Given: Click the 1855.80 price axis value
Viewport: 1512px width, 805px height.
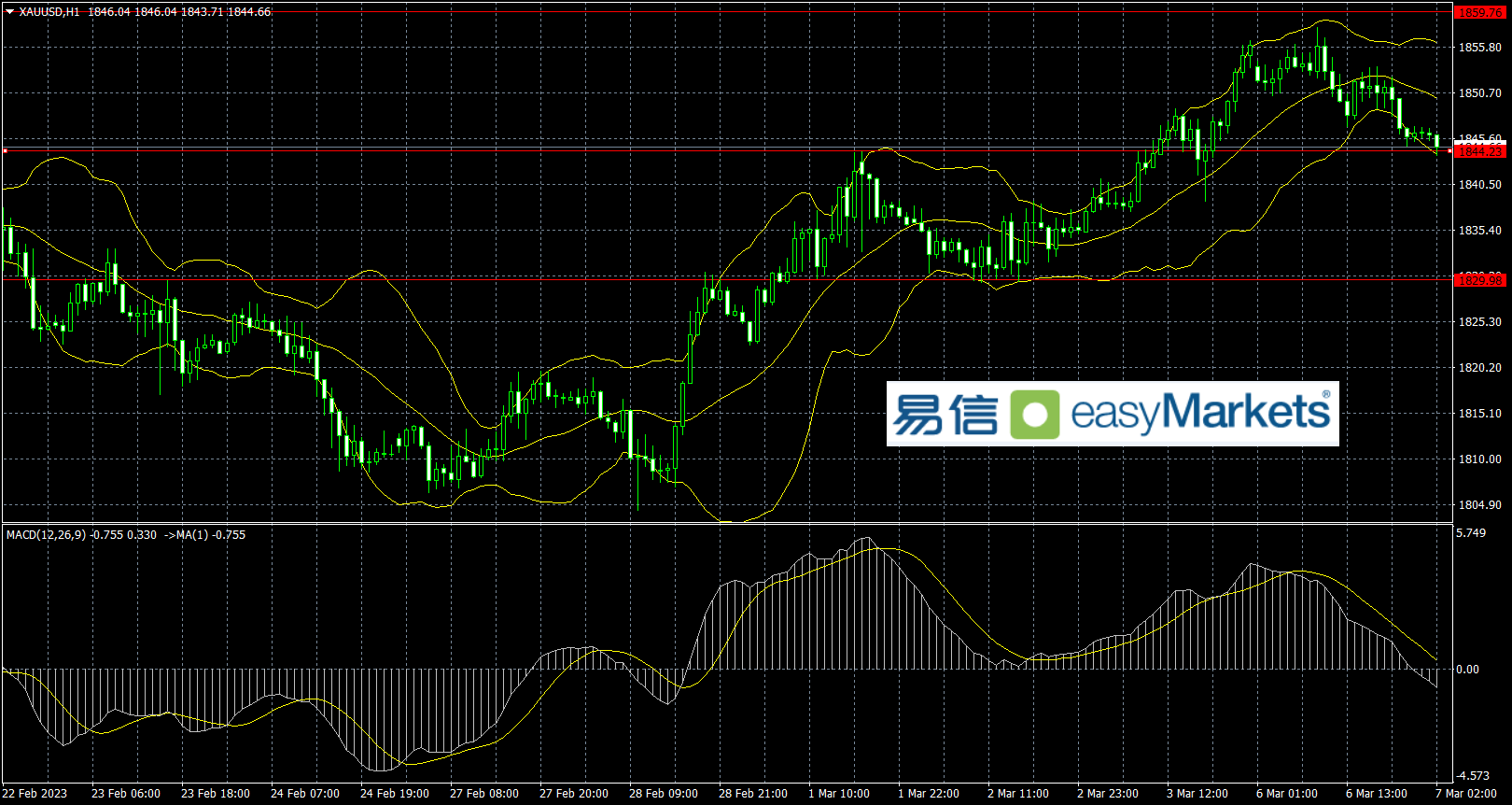Looking at the screenshot, I should (x=1480, y=48).
